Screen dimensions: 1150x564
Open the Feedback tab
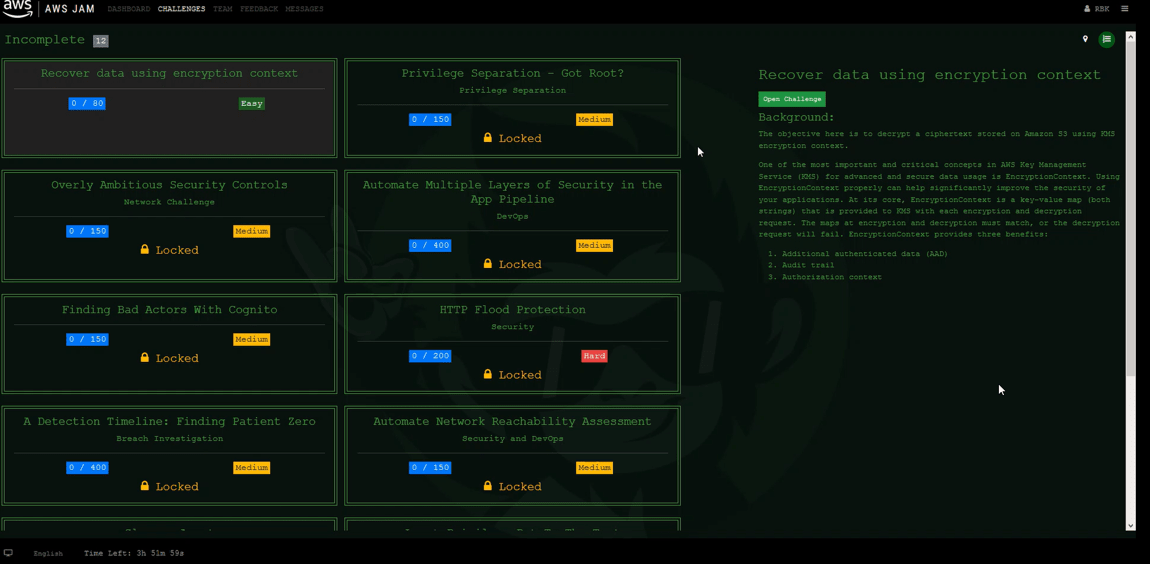click(259, 9)
